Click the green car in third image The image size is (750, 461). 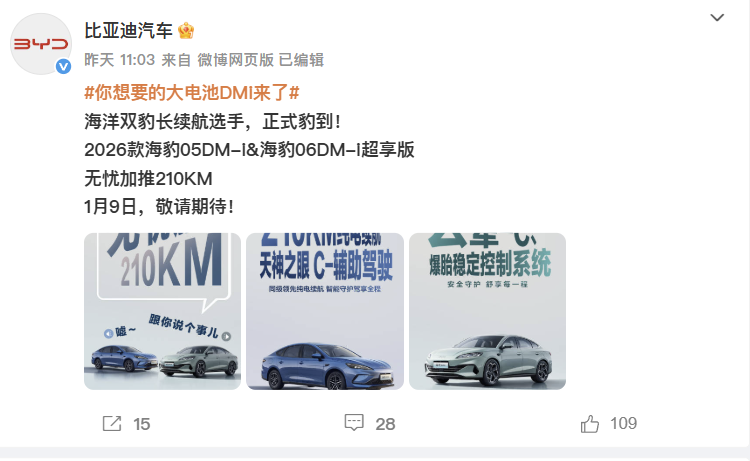(488, 360)
